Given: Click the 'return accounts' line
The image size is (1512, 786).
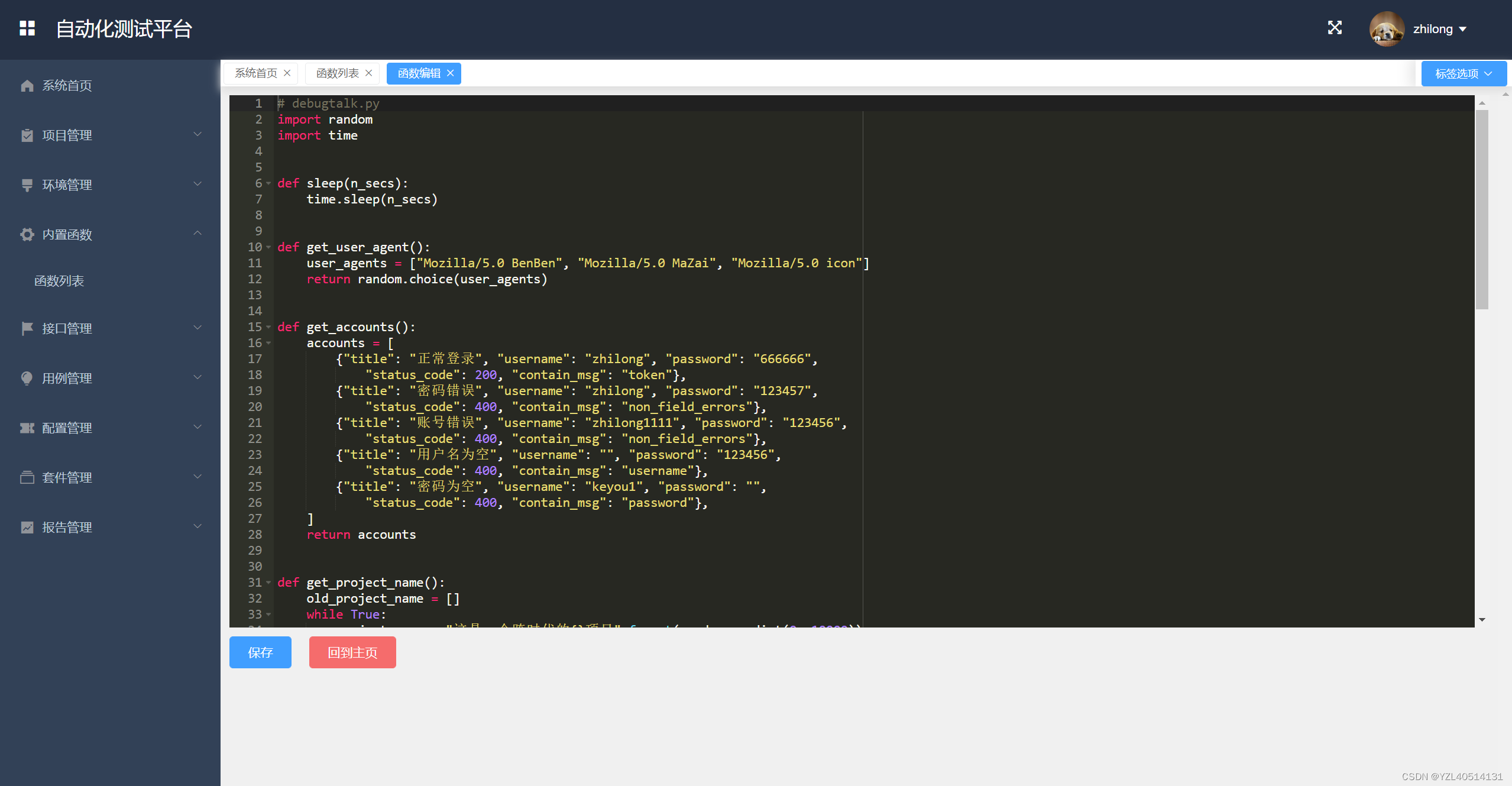Looking at the screenshot, I should (361, 535).
